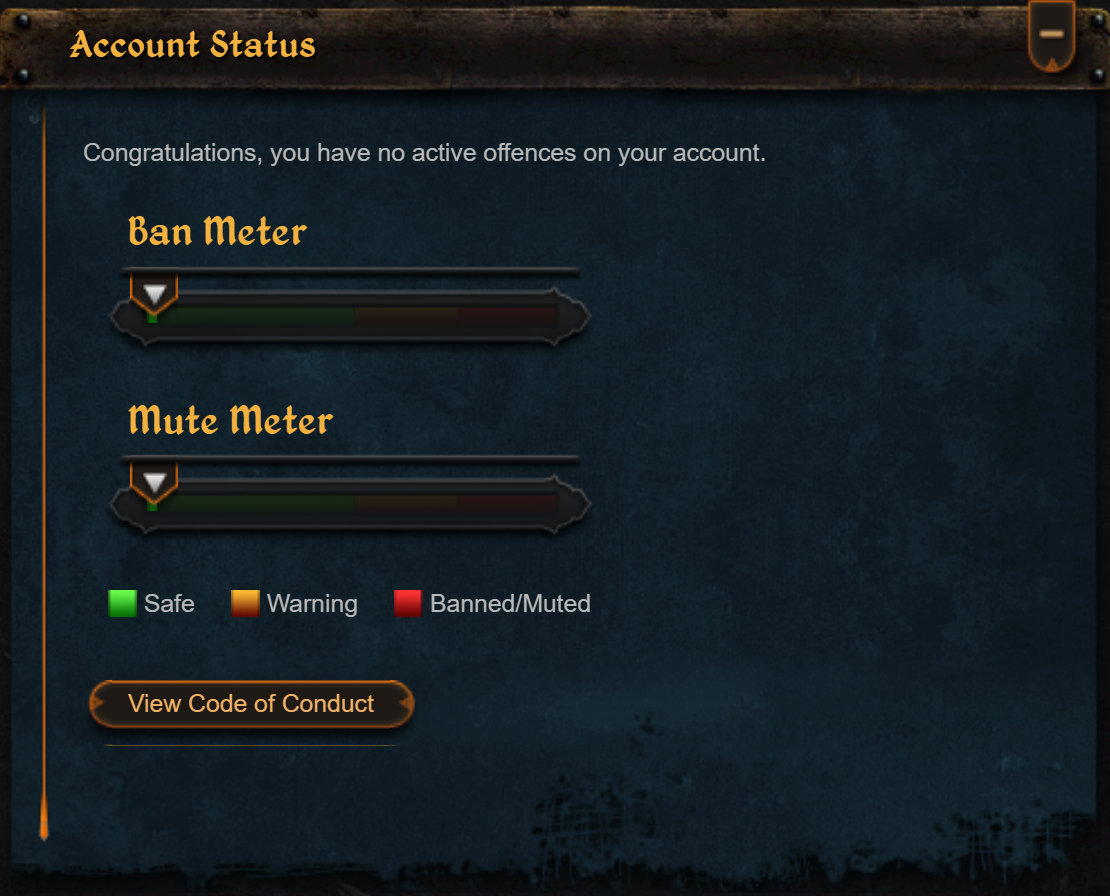This screenshot has width=1110, height=896.
Task: Click the orange Warning legend swatch
Action: [245, 604]
